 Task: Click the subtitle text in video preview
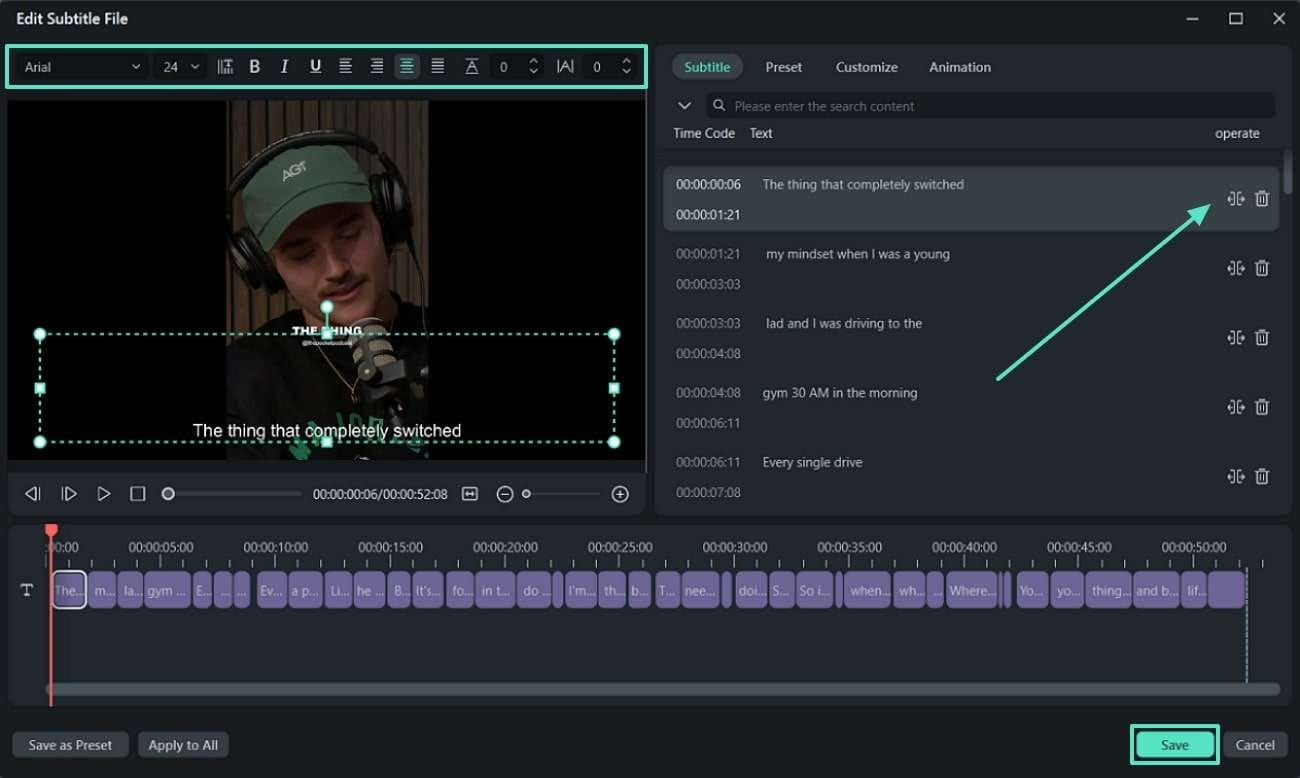tap(327, 431)
